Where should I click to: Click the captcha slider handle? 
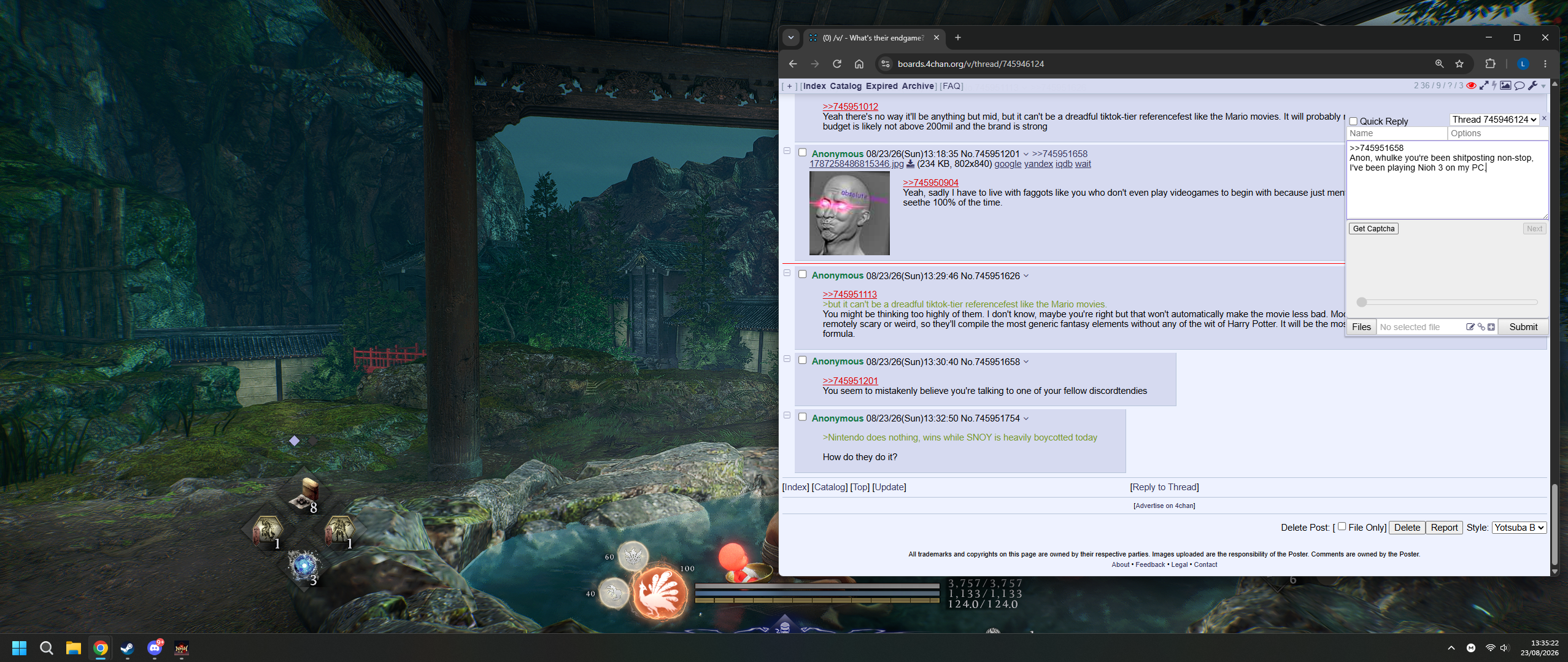click(1362, 302)
